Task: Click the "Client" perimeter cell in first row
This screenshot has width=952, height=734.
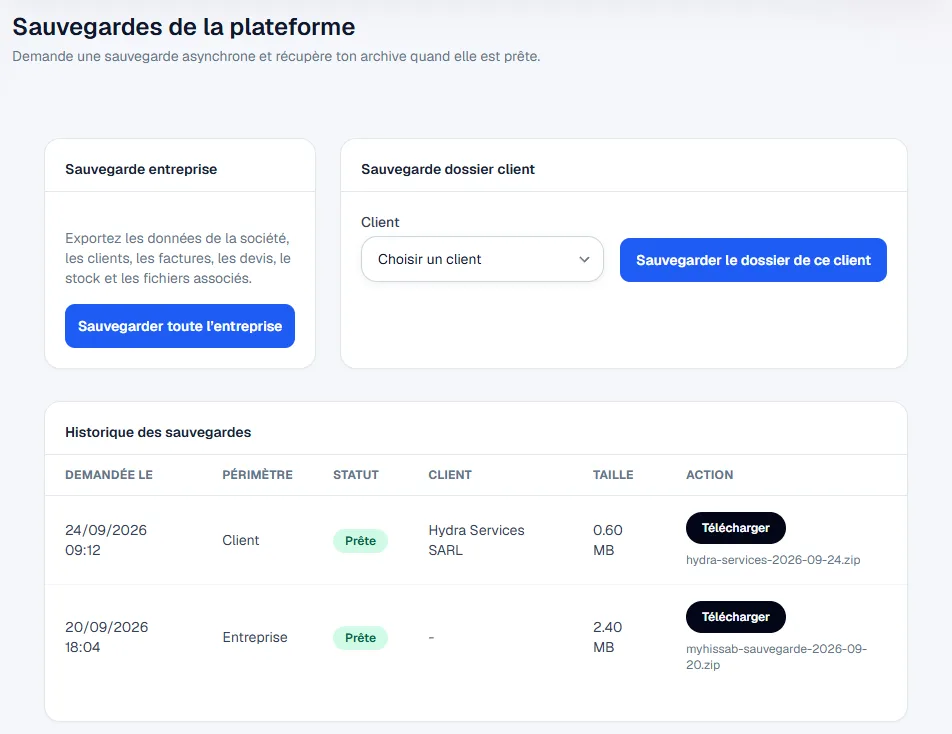Action: 240,540
